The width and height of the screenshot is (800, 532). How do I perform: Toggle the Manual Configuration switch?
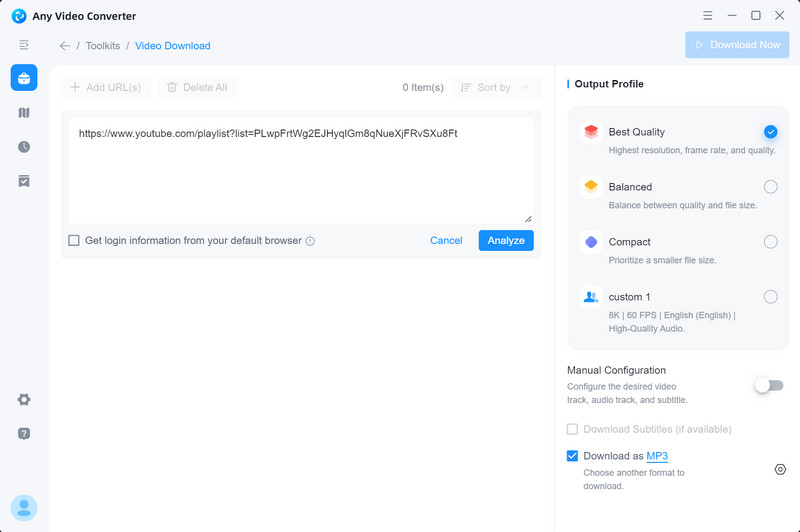pyautogui.click(x=769, y=386)
